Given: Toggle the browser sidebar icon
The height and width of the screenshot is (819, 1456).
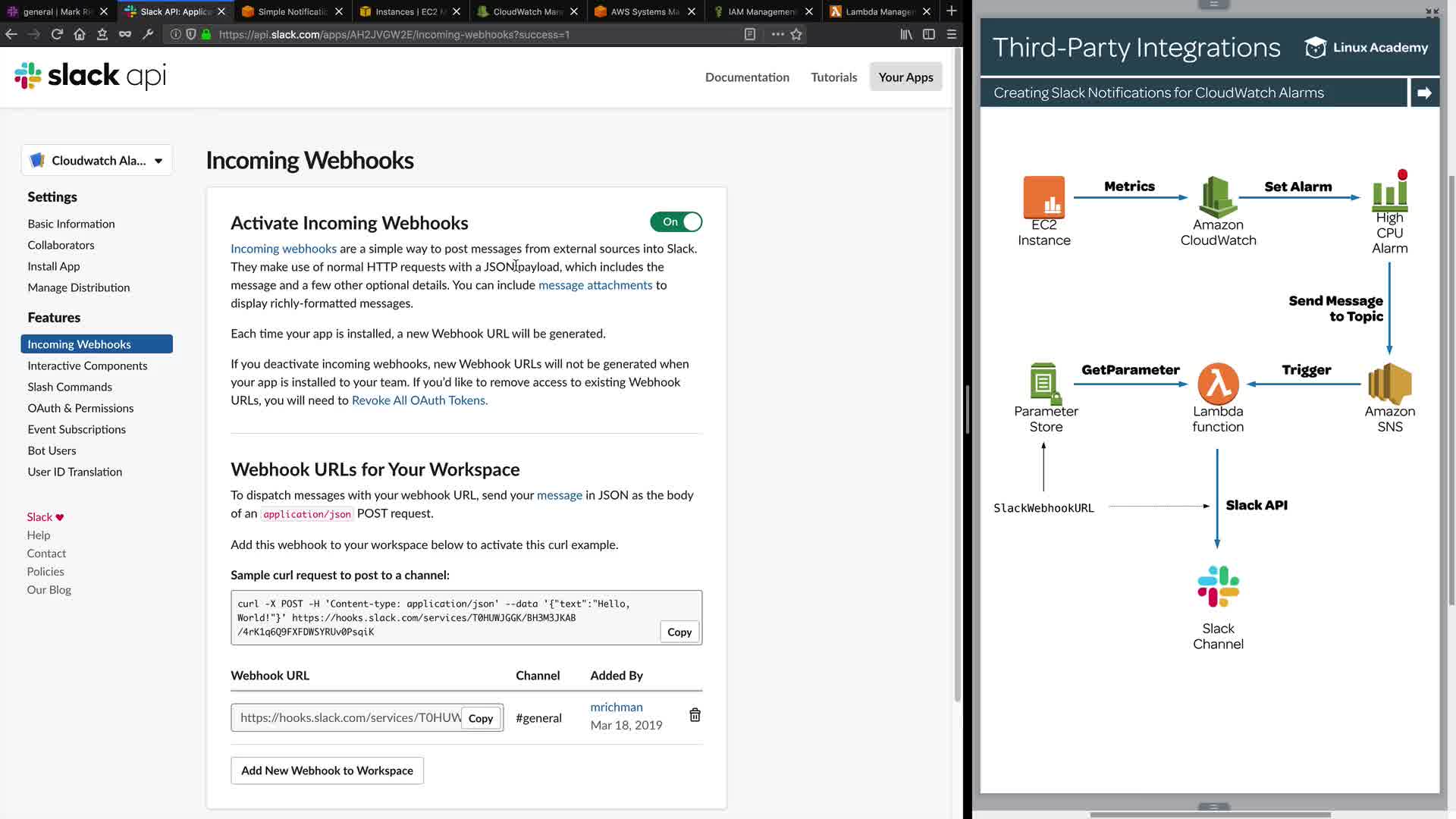Looking at the screenshot, I should tap(928, 34).
